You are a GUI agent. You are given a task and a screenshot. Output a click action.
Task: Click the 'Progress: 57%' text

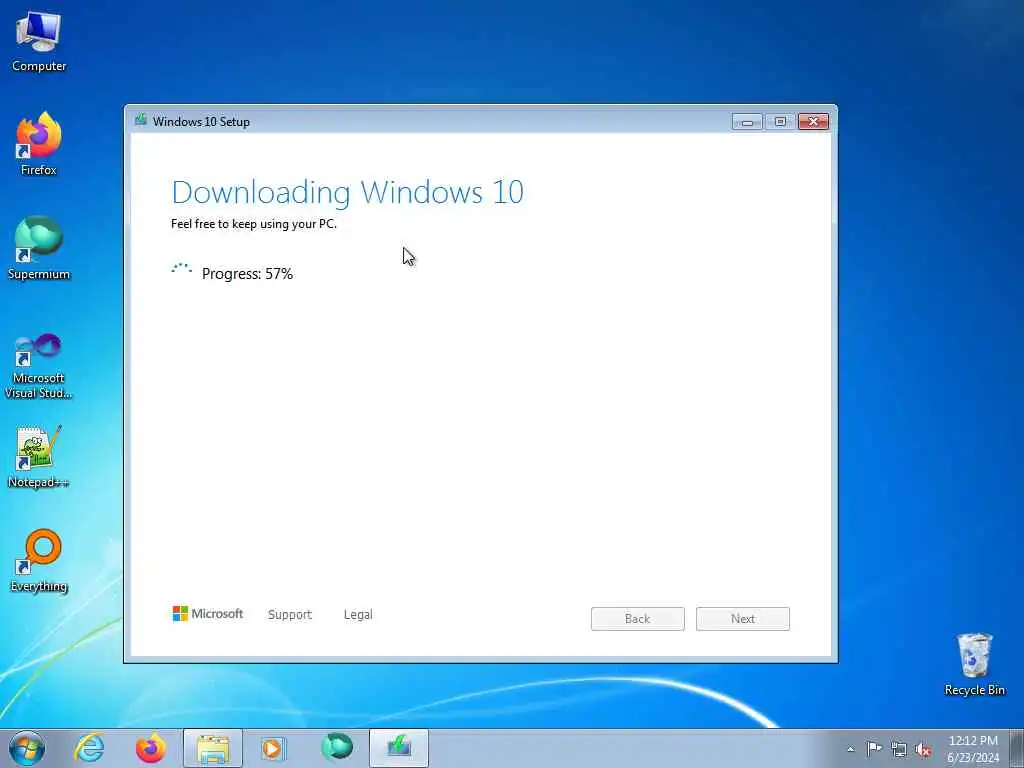point(247,274)
